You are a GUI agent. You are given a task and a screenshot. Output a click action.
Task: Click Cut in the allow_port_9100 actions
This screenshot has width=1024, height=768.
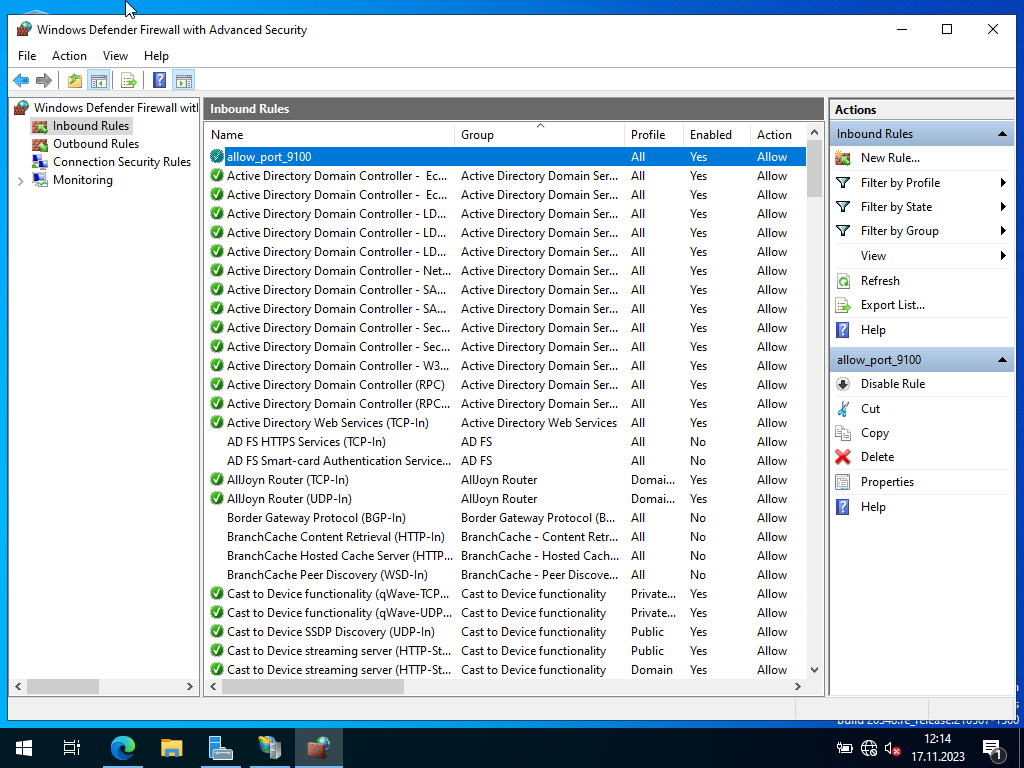[x=870, y=409]
